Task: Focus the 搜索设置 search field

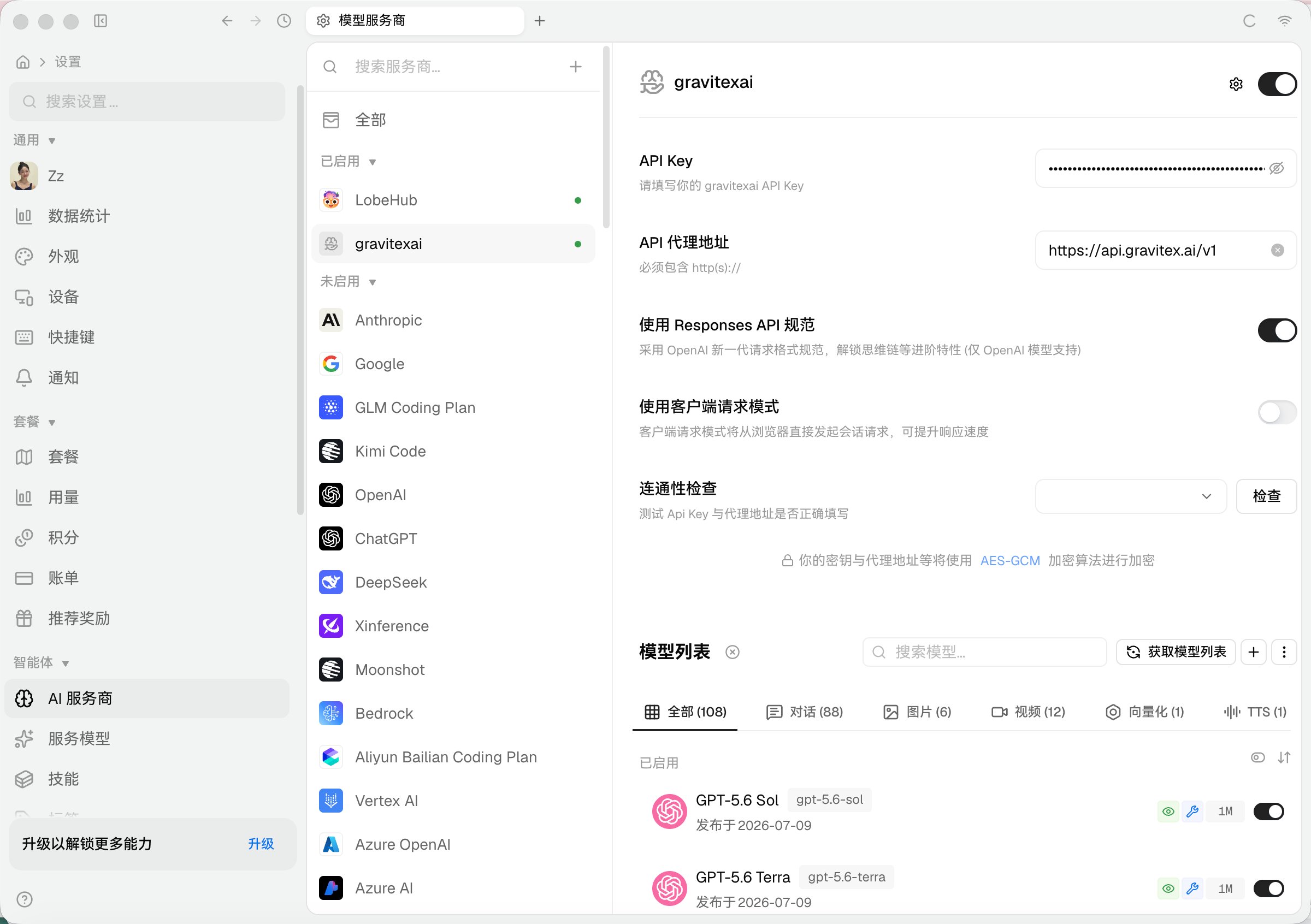Action: (x=147, y=102)
